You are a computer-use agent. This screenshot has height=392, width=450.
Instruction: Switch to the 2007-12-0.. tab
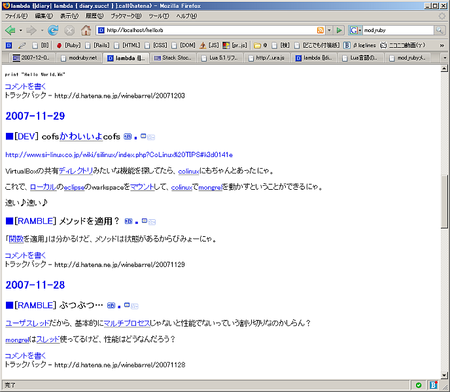31,58
